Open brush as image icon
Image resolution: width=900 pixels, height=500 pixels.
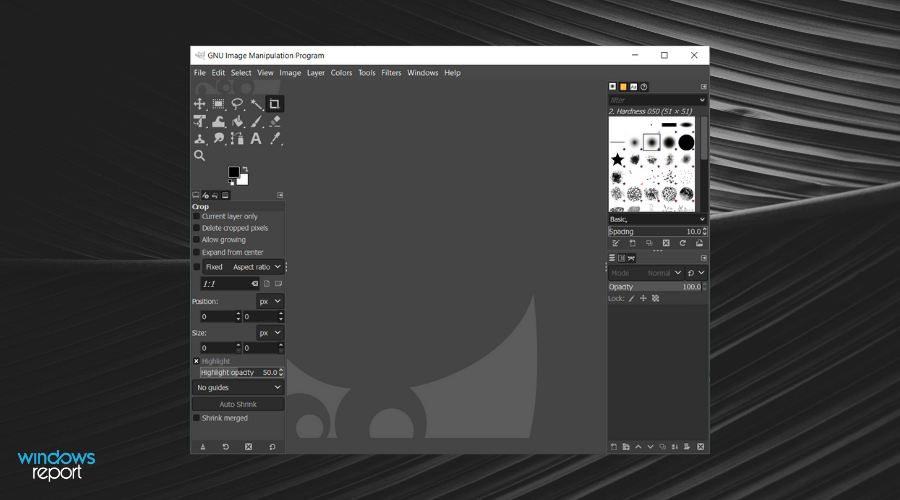[699, 243]
